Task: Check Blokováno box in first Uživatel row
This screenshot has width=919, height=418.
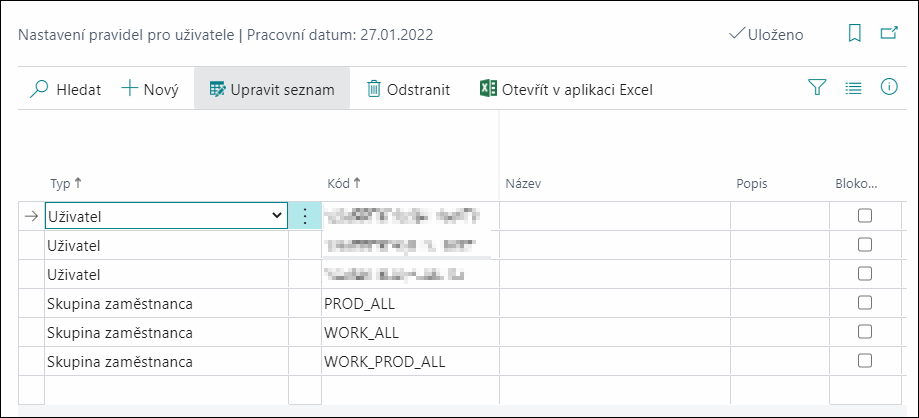Action: [x=864, y=216]
